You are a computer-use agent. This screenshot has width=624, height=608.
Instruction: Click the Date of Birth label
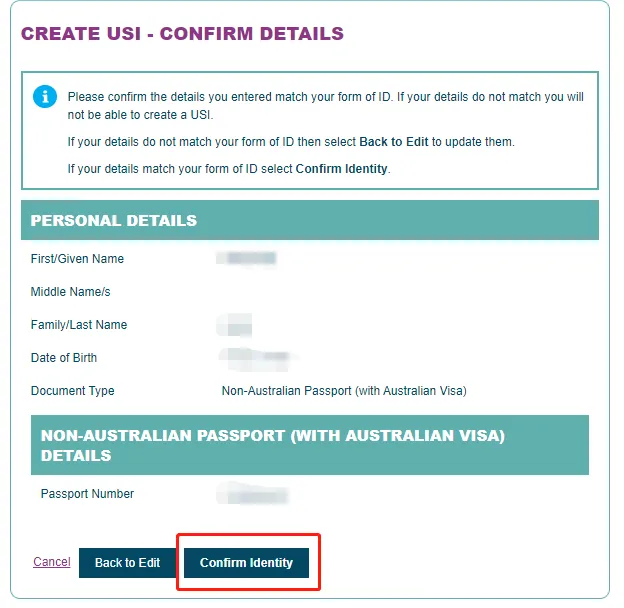click(x=64, y=358)
